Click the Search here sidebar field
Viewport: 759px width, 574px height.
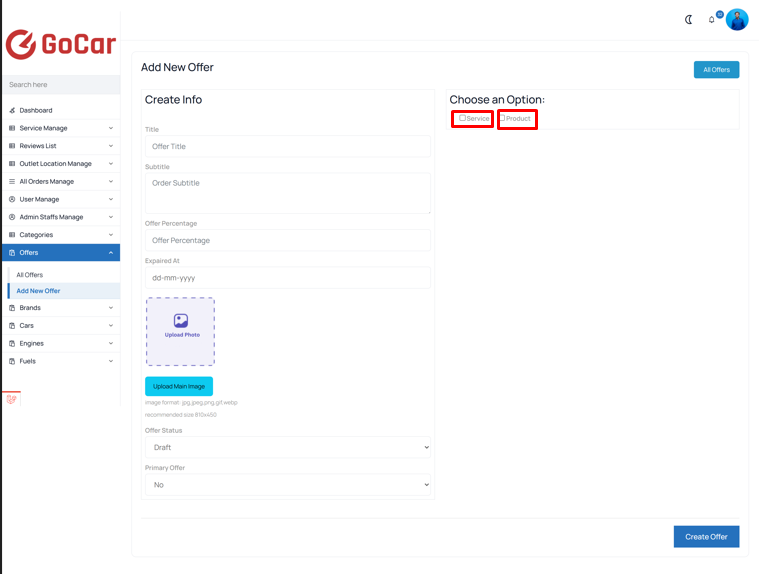point(61,85)
